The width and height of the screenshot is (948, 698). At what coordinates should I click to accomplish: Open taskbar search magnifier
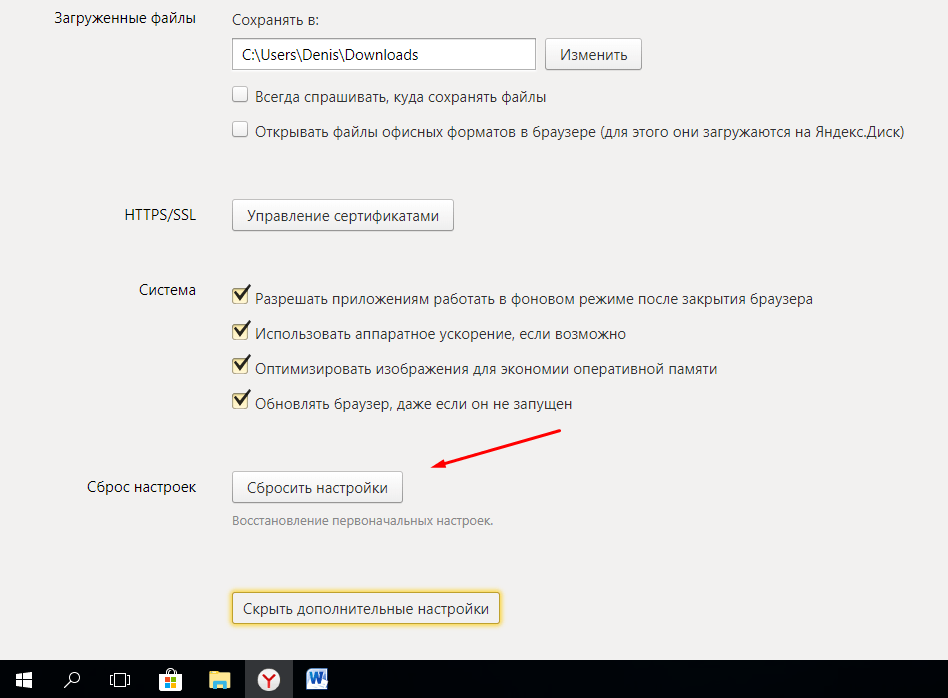tap(72, 679)
